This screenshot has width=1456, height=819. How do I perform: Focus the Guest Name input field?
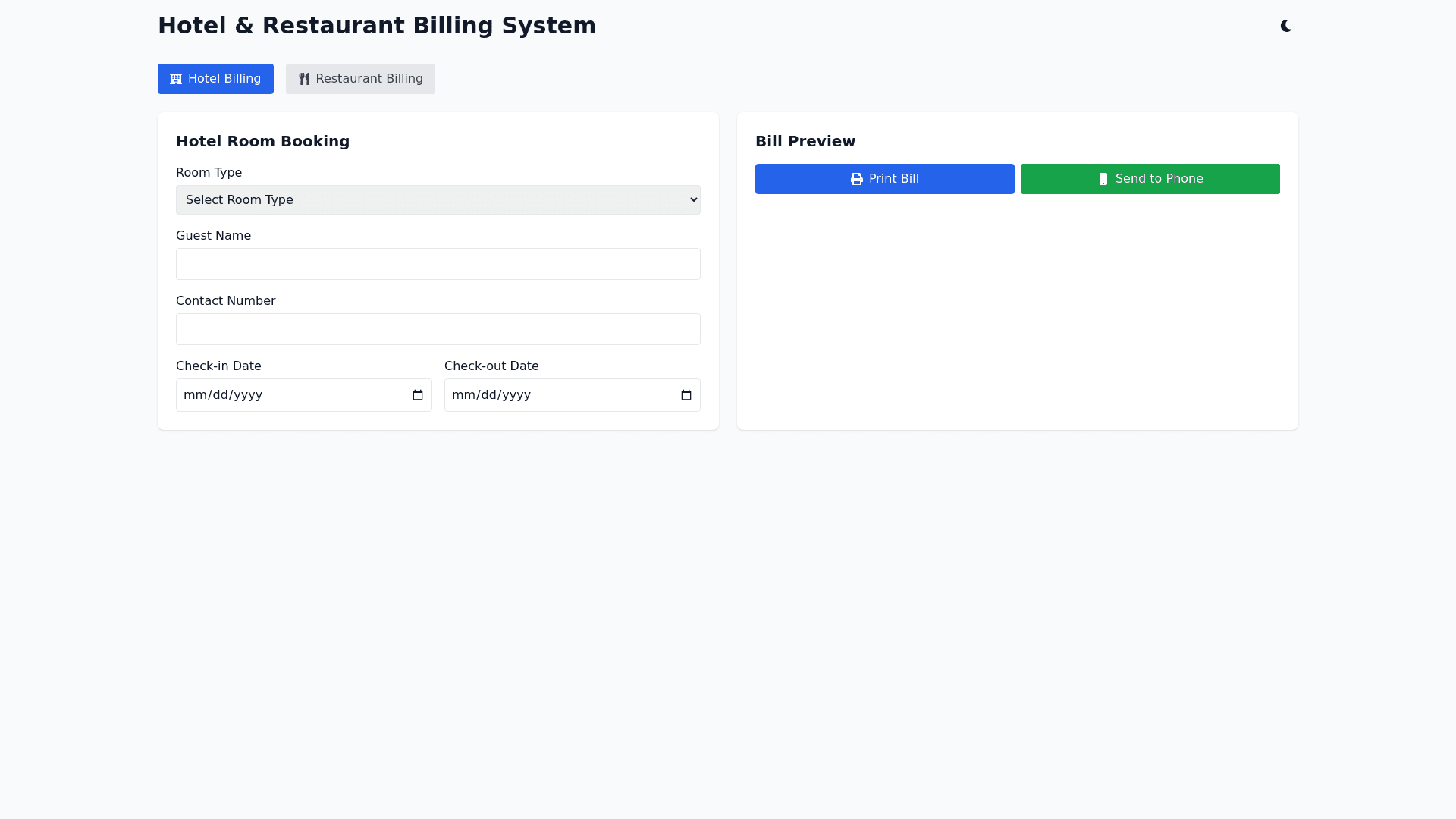point(438,264)
